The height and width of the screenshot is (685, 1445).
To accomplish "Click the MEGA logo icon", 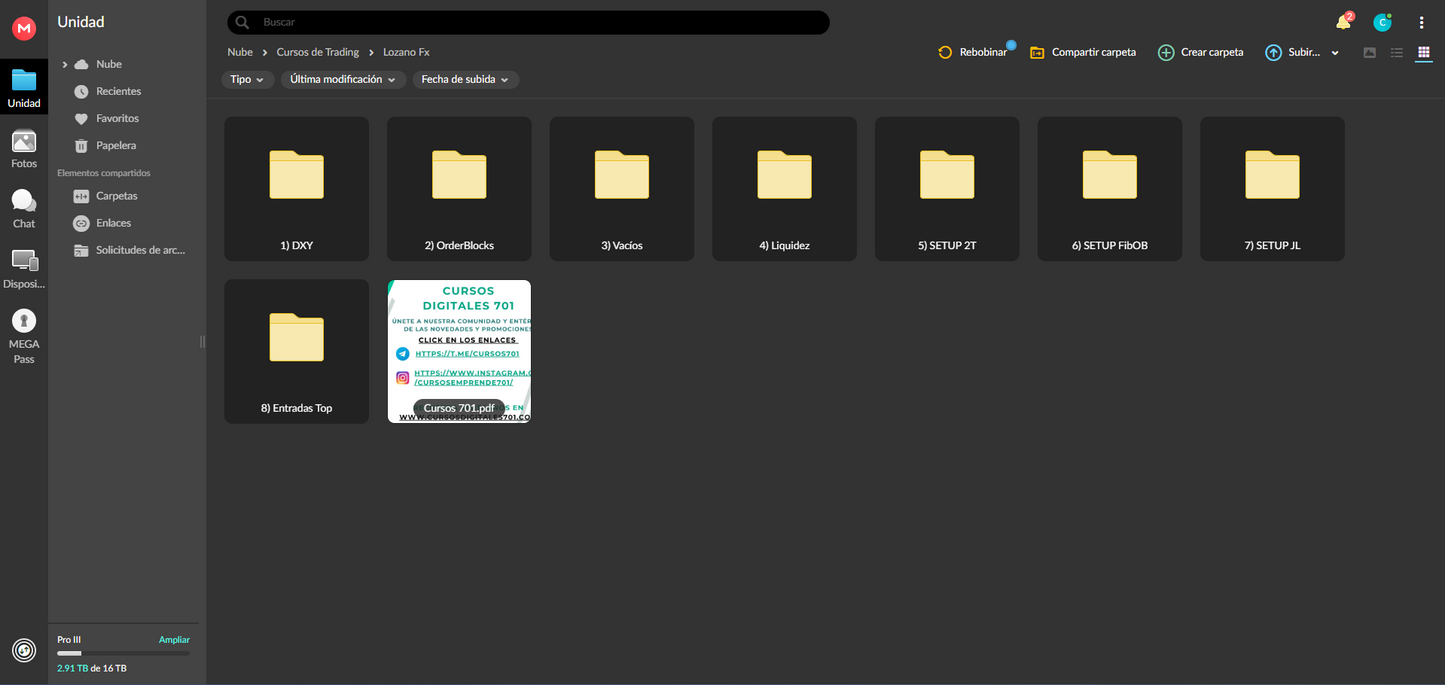I will click(24, 29).
